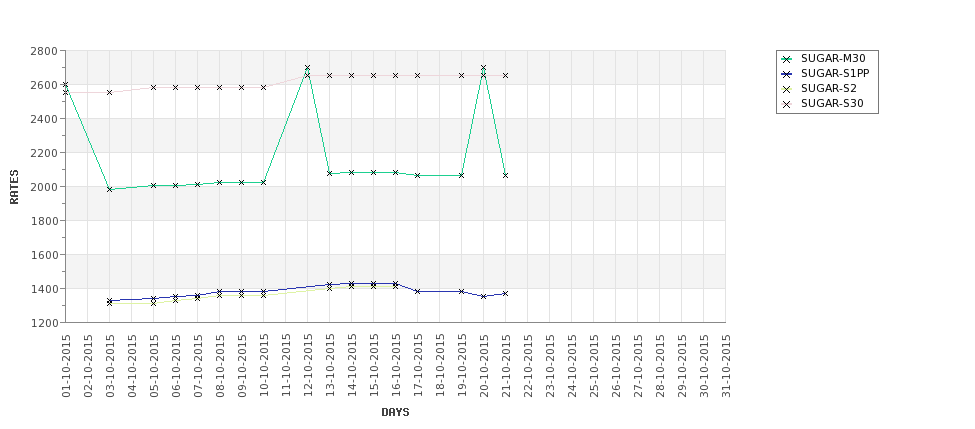Click the 16-10-2015 date label

click(396, 366)
